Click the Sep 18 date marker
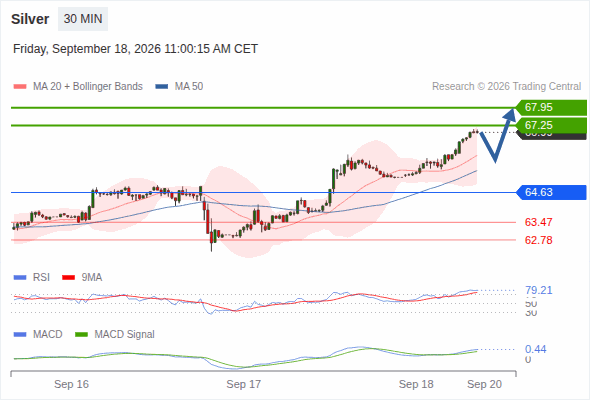Image resolution: width=590 pixels, height=400 pixels. [x=416, y=384]
